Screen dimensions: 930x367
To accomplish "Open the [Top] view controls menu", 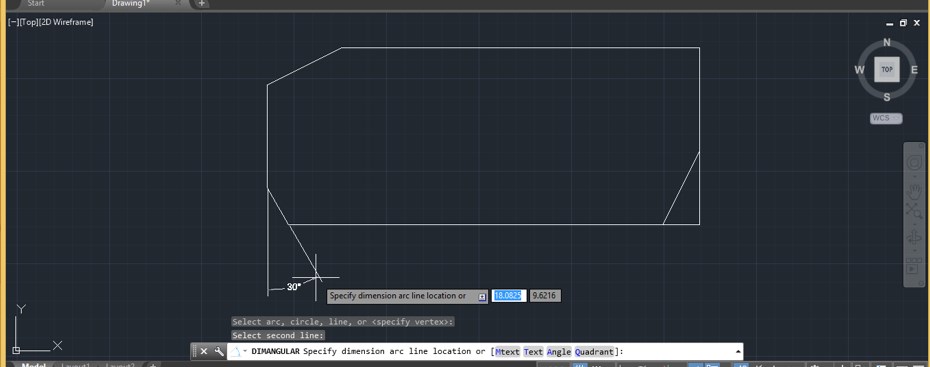I will pos(27,22).
